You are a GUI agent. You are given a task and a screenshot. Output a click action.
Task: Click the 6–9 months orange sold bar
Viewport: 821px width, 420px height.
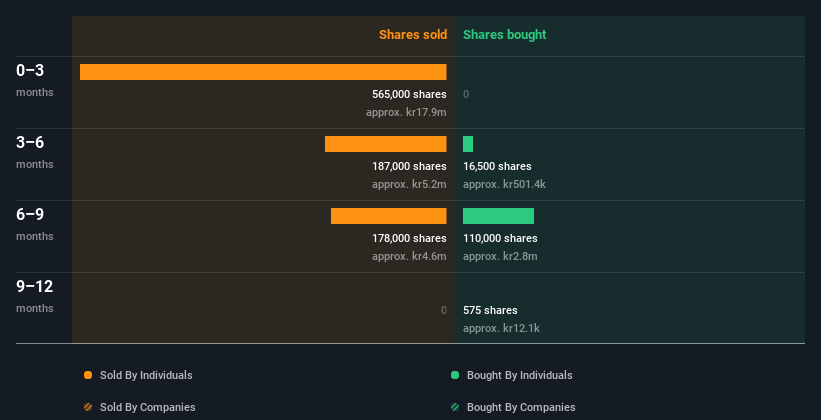click(x=389, y=216)
